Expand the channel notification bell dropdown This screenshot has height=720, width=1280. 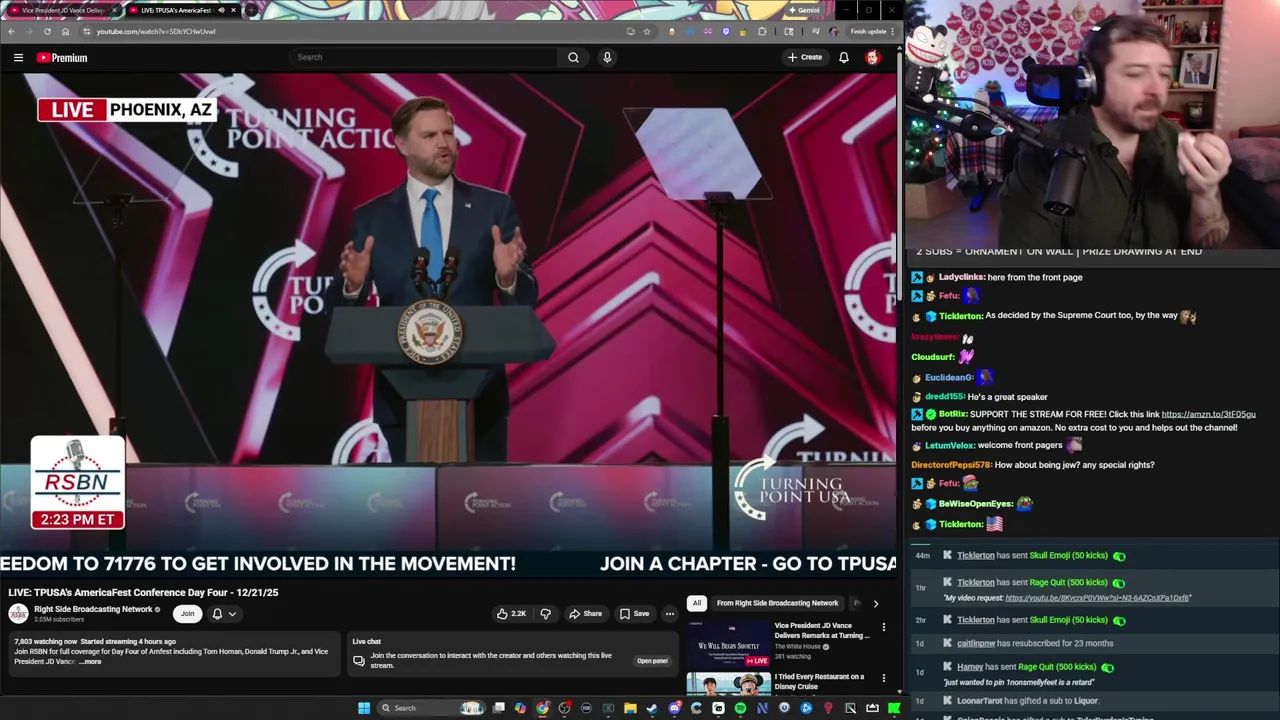point(232,614)
